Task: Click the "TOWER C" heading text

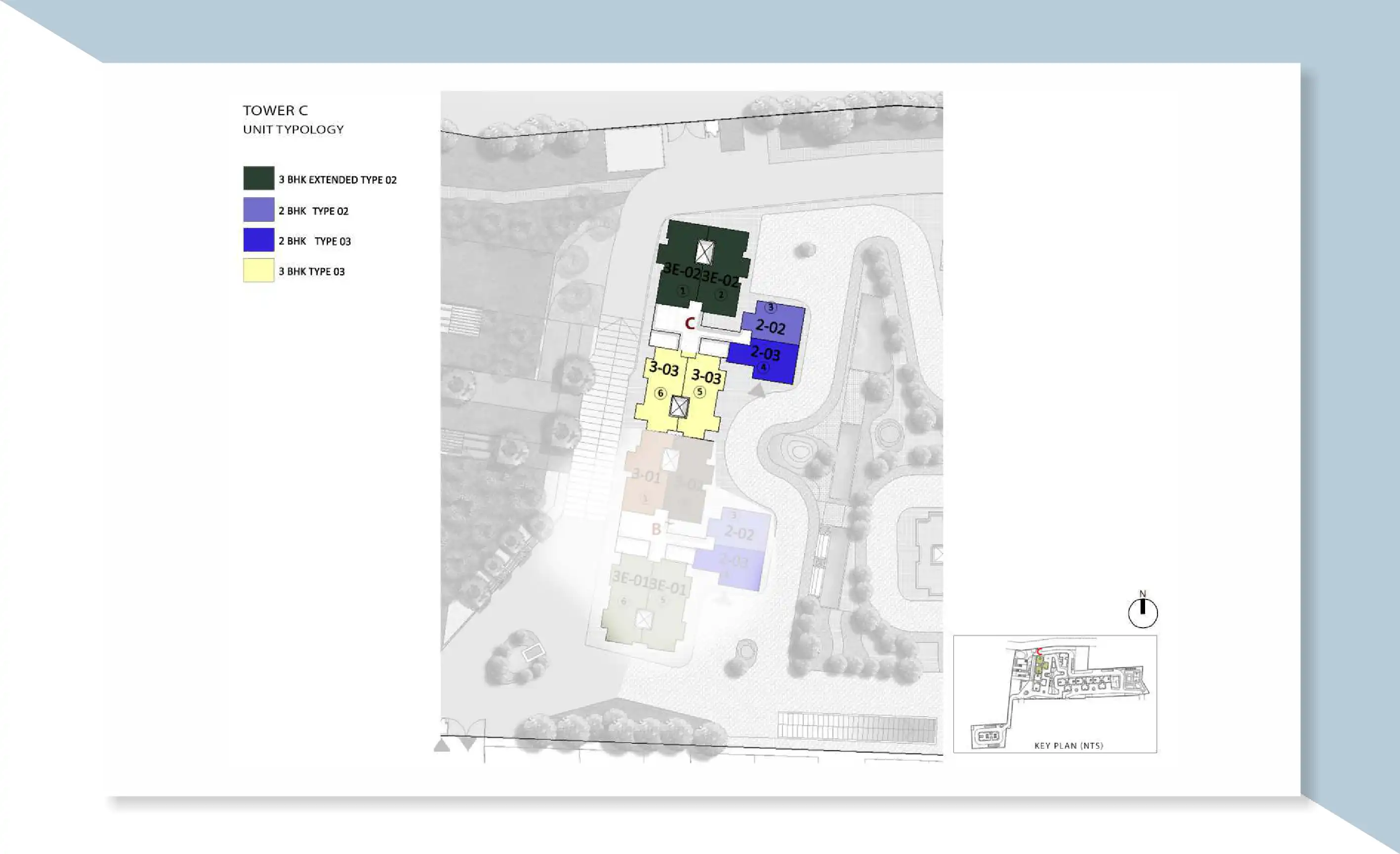Action: (275, 110)
